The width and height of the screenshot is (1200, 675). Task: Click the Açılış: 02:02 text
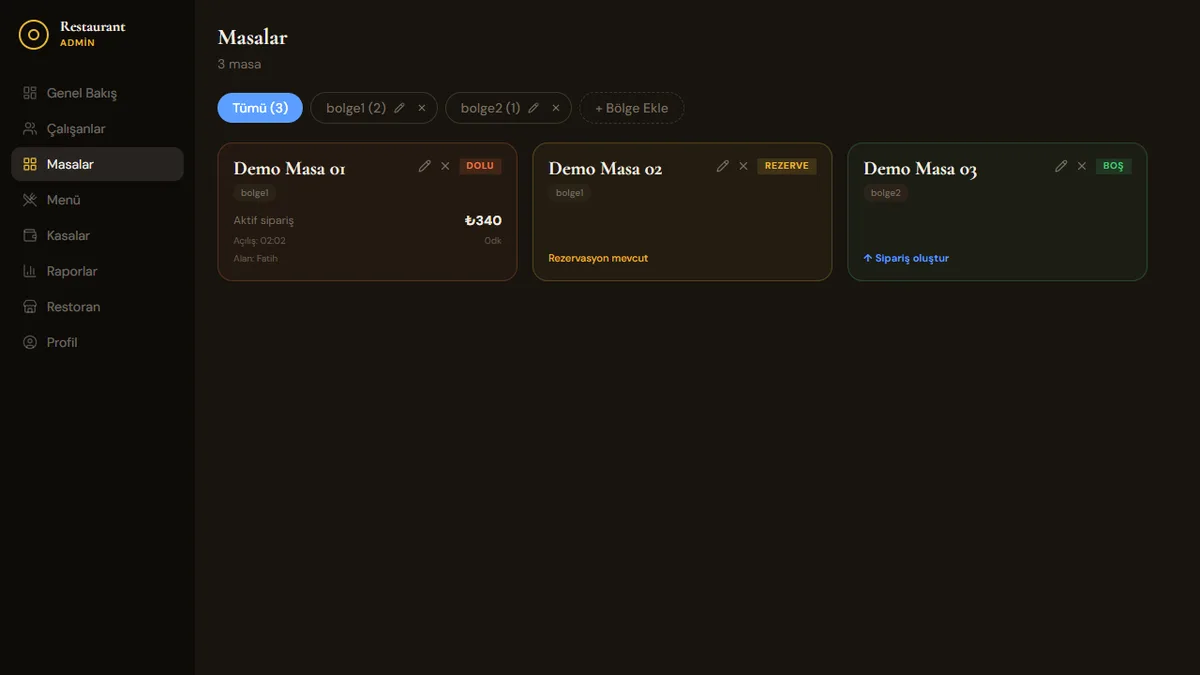pyautogui.click(x=260, y=241)
